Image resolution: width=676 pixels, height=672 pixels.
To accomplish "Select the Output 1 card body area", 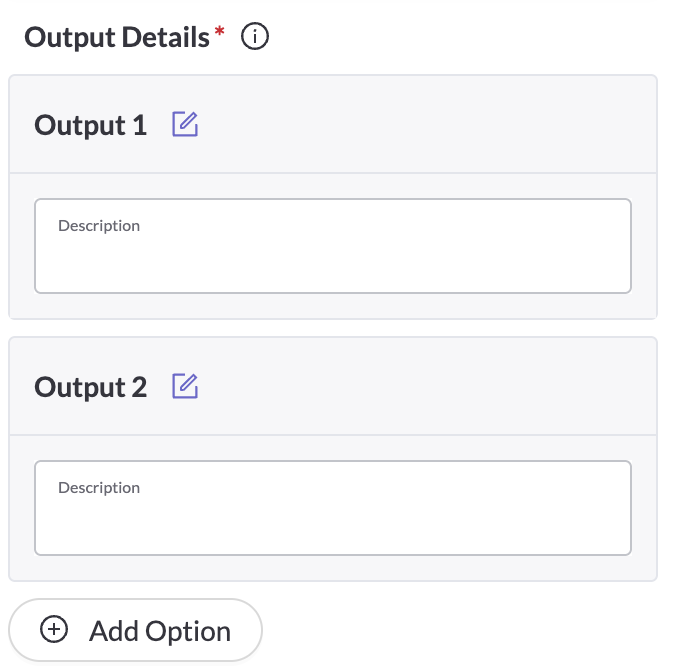I will (332, 305).
